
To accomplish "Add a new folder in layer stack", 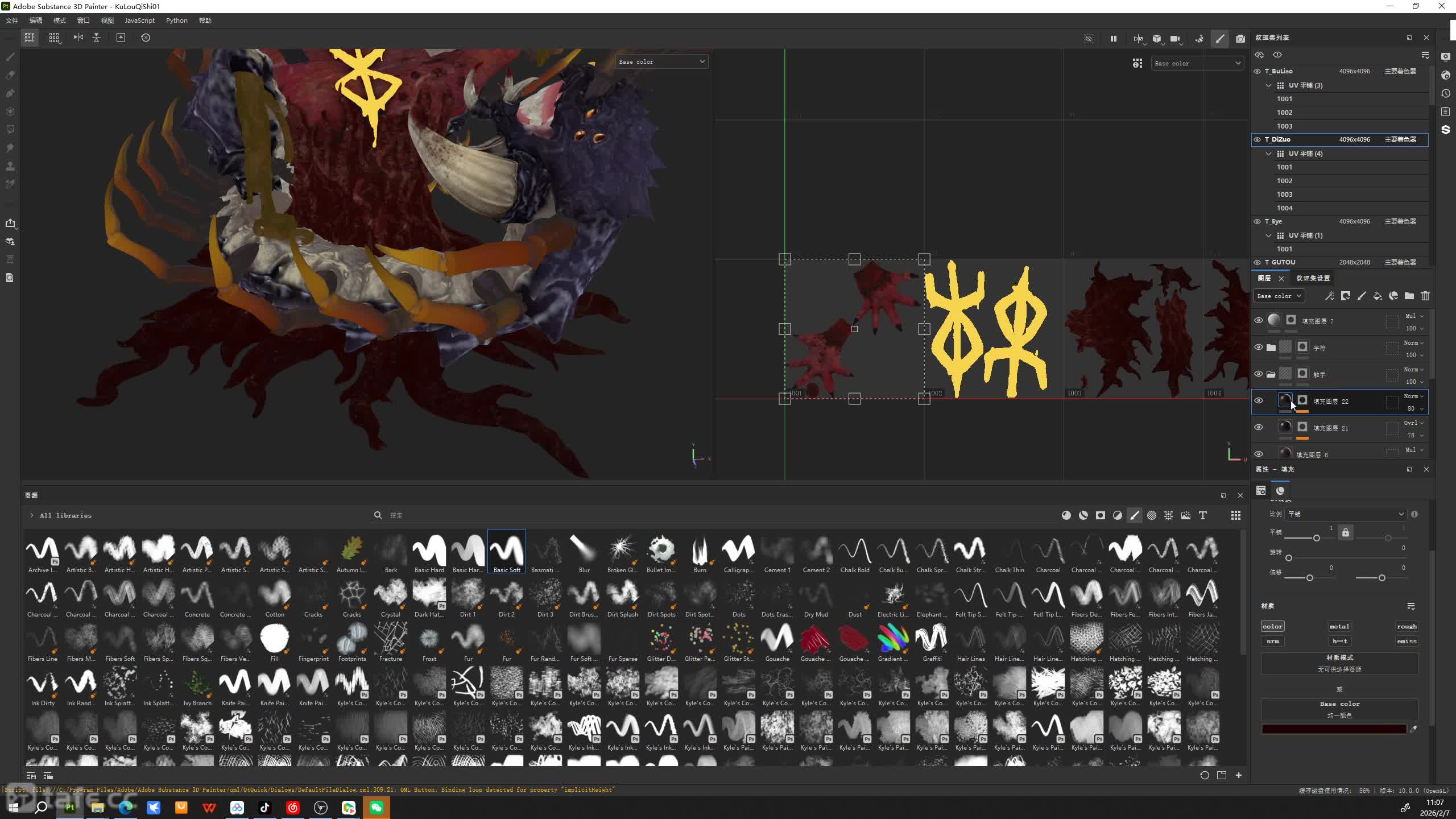I will coord(1409,296).
